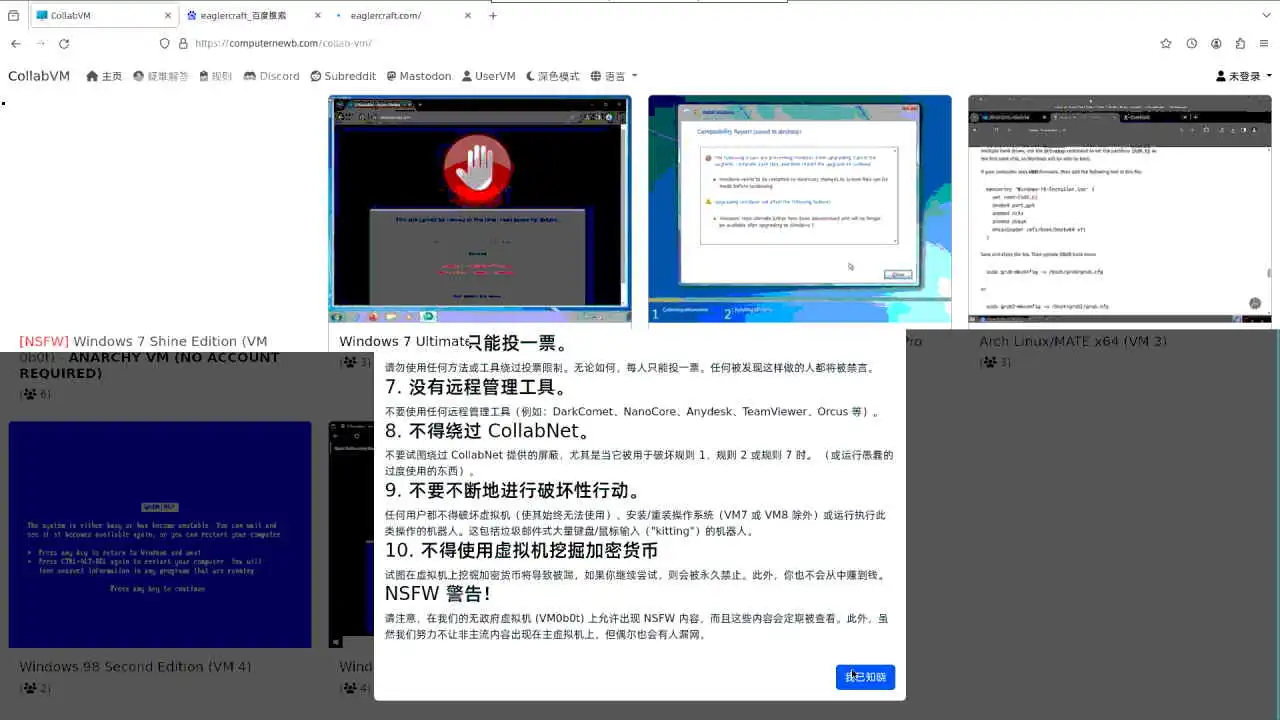The image size is (1280, 720).
Task: Expand the list all tabs chevron
Action: tap(1265, 15)
